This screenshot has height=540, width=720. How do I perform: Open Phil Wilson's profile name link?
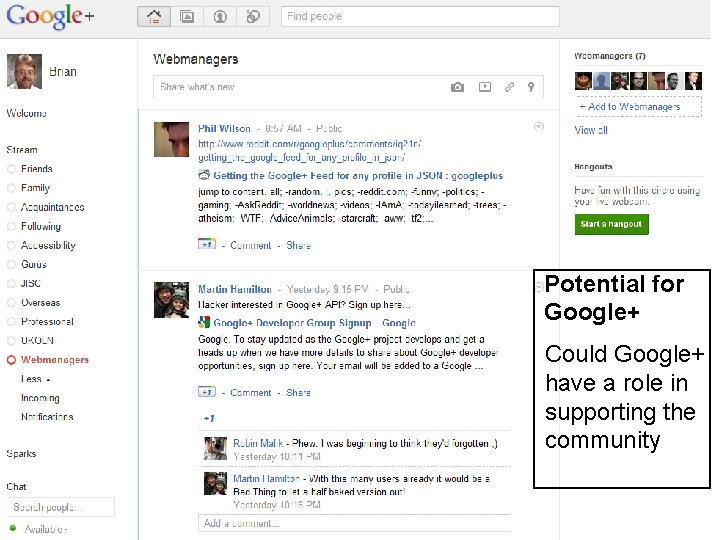coord(224,129)
